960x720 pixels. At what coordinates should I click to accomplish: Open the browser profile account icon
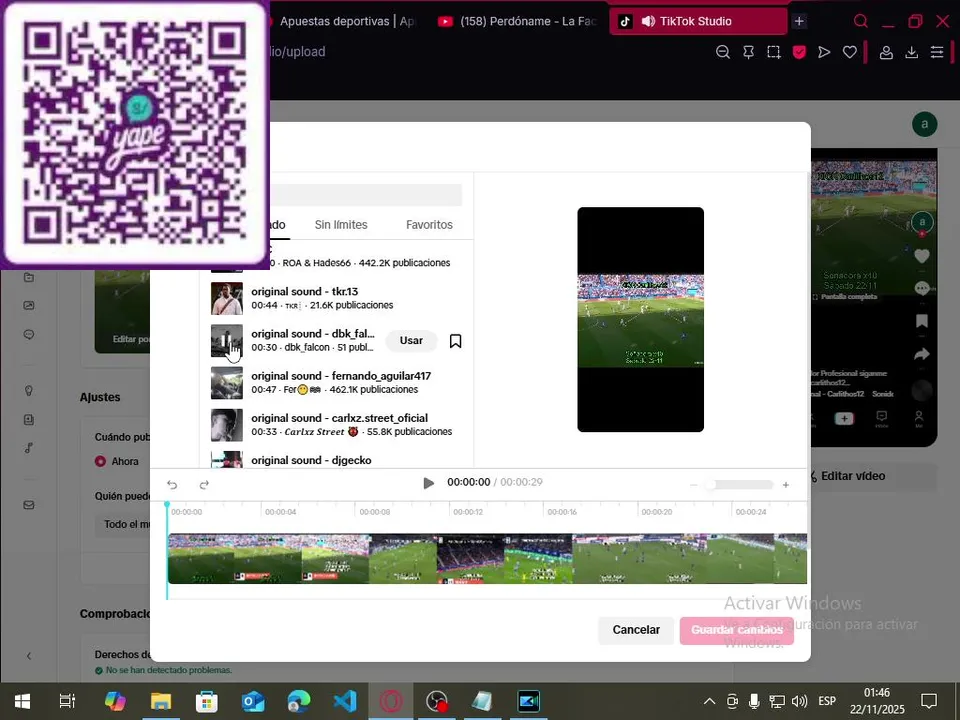click(x=886, y=53)
